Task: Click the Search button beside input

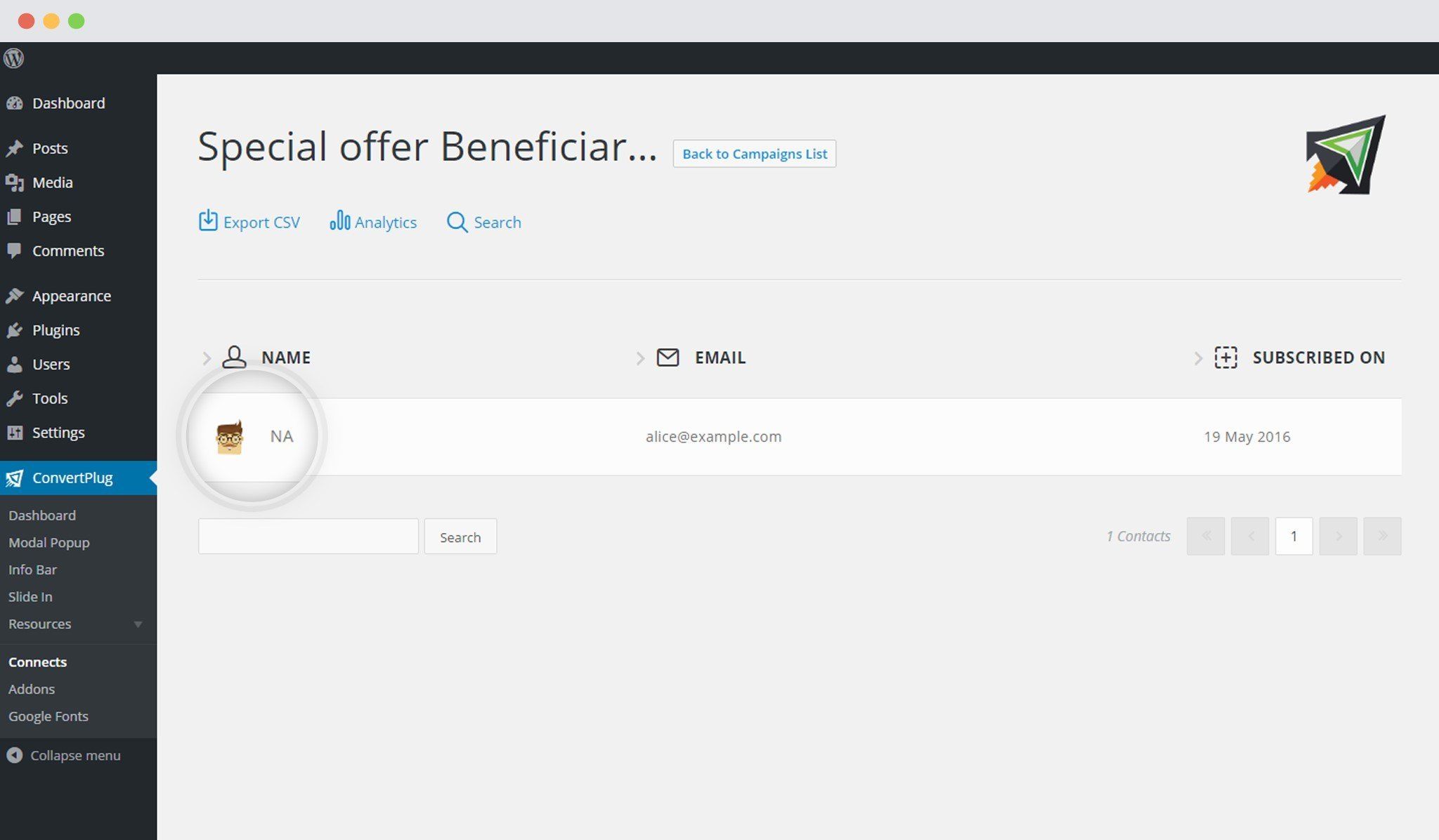Action: (x=460, y=537)
